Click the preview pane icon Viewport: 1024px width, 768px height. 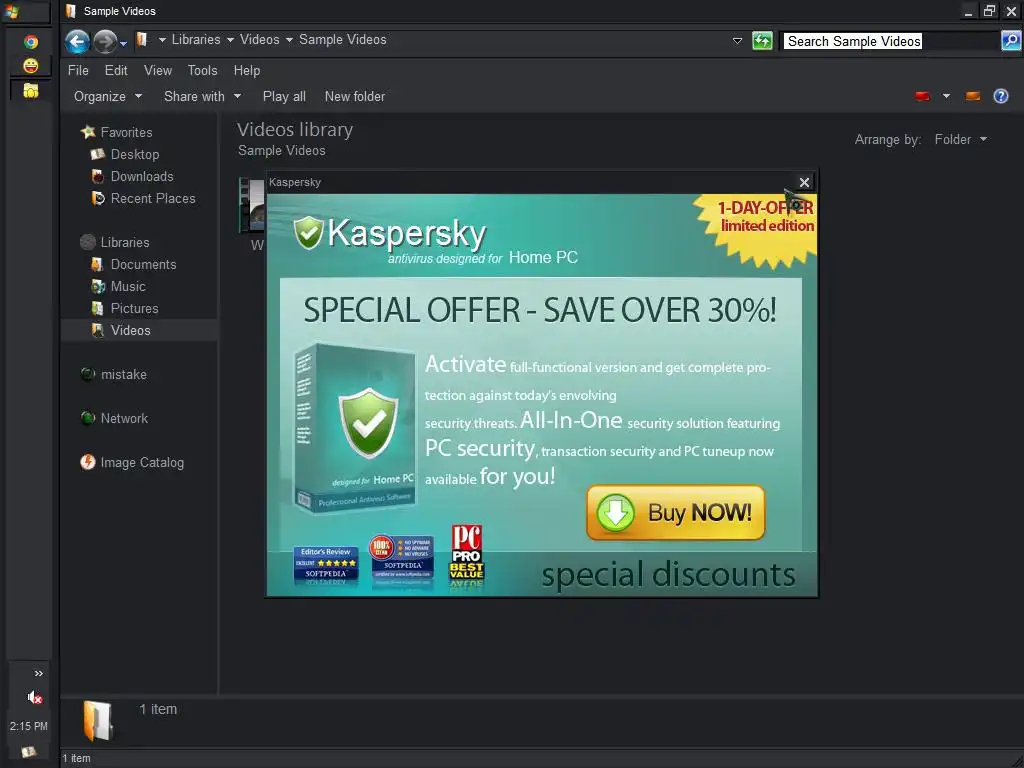(973, 97)
